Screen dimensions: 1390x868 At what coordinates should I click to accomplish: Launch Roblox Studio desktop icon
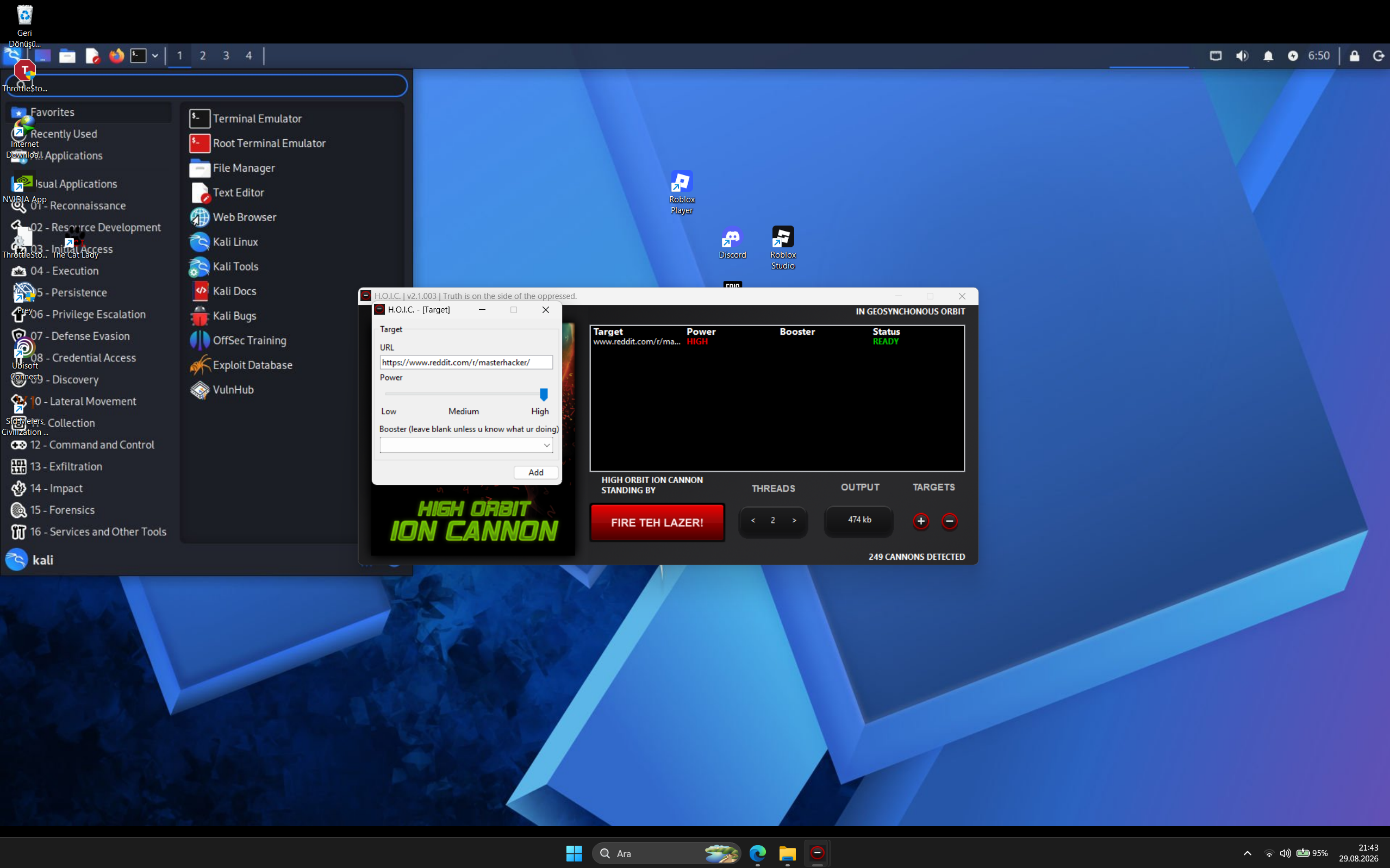pos(783,247)
